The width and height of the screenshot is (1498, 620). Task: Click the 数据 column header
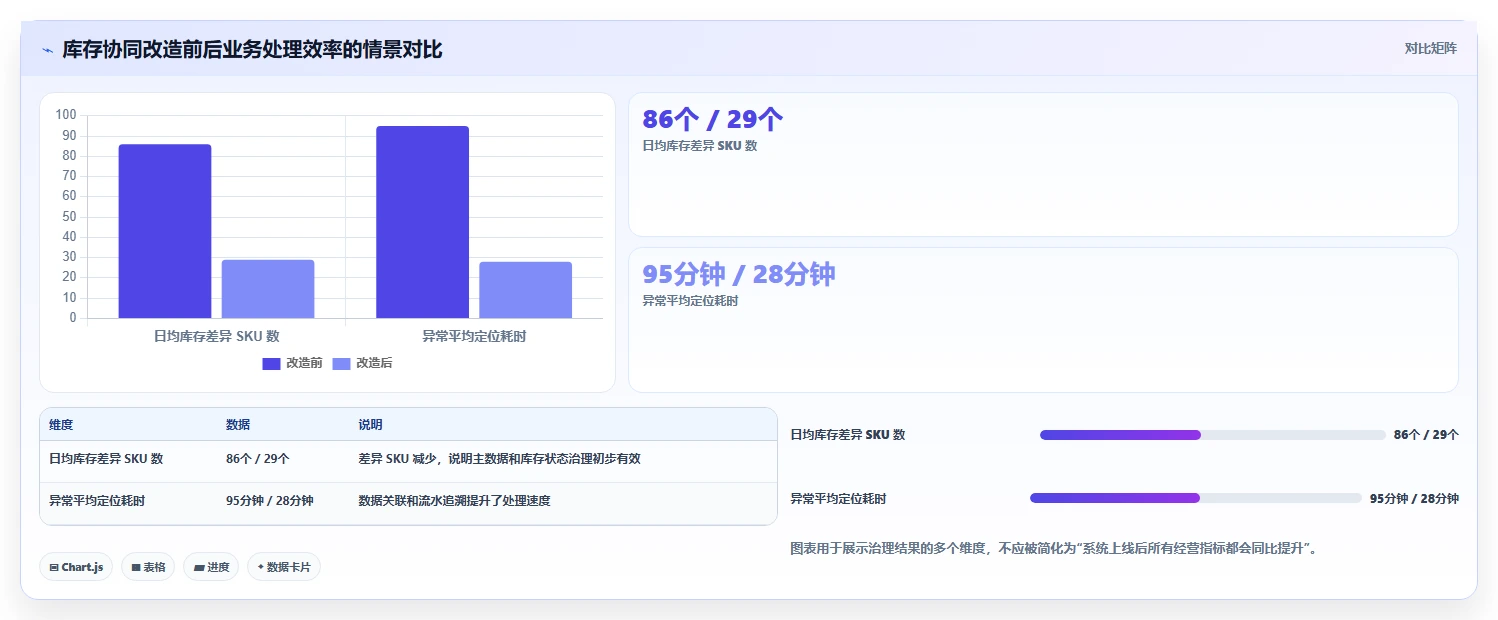point(238,425)
